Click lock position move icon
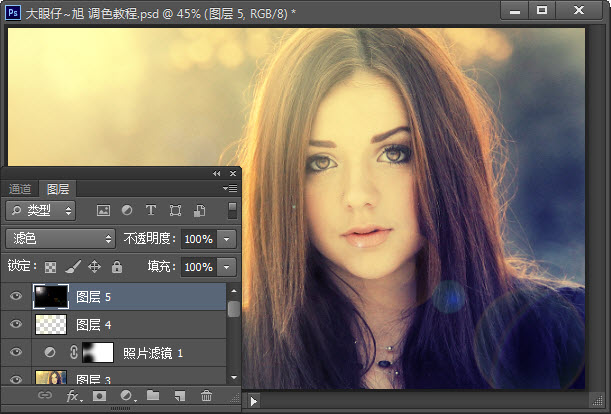Screen dimensions: 611x414 (94, 267)
